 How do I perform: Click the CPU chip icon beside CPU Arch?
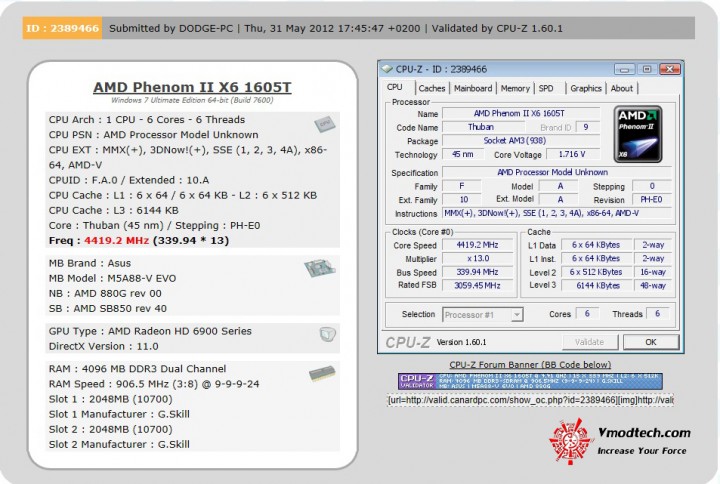[325, 124]
